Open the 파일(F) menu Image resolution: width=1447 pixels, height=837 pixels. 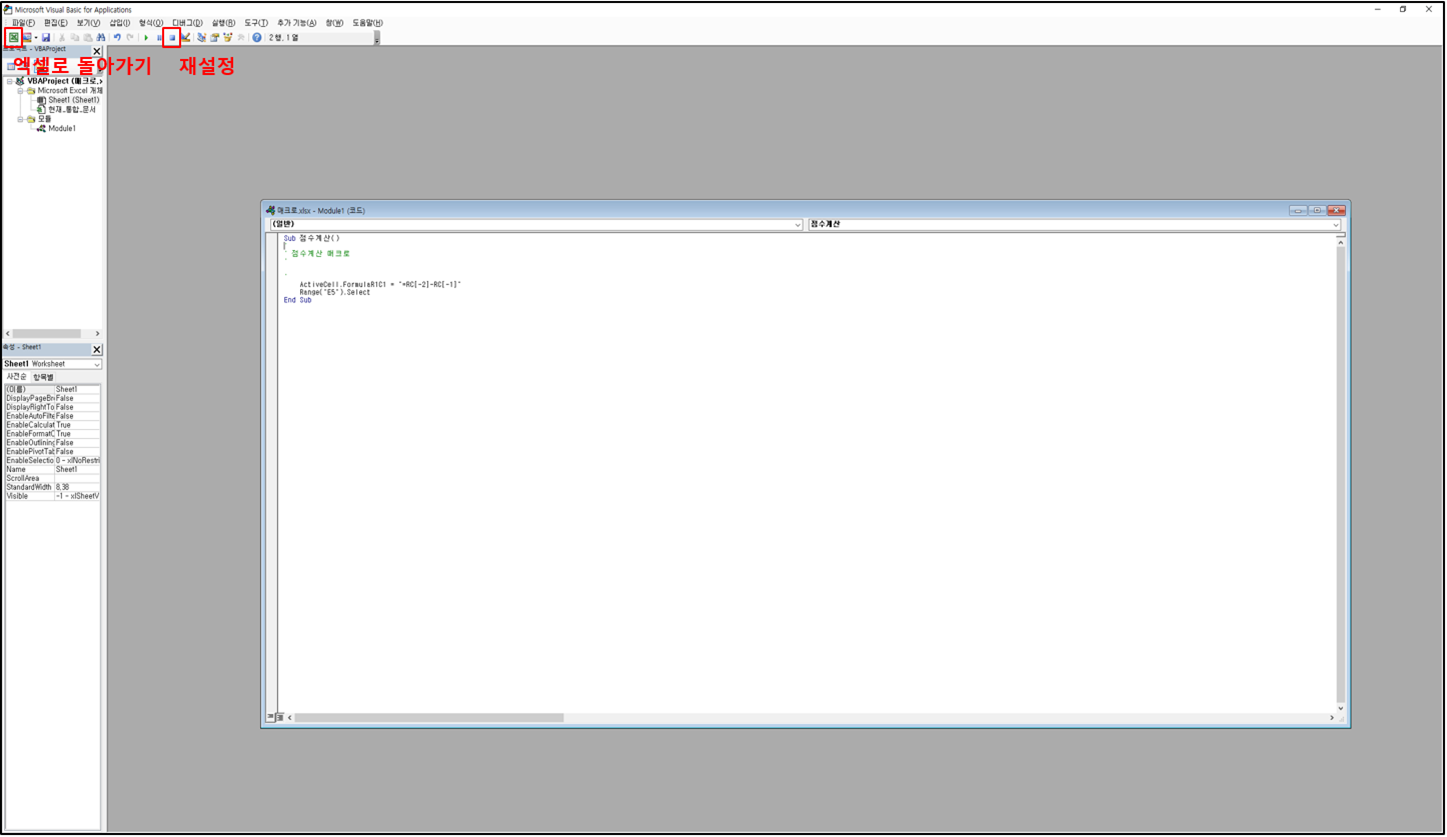click(23, 22)
